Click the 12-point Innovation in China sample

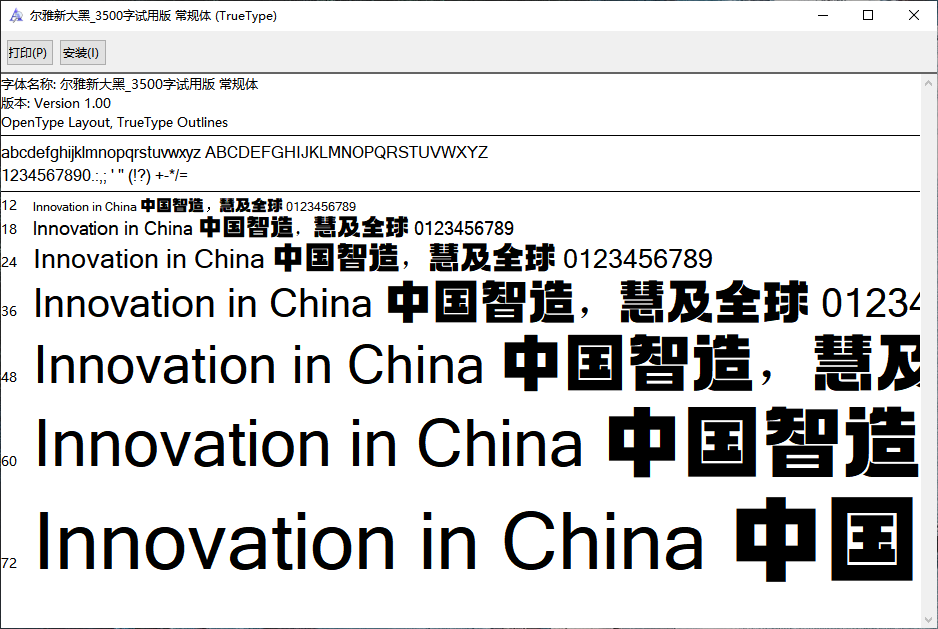(x=194, y=206)
